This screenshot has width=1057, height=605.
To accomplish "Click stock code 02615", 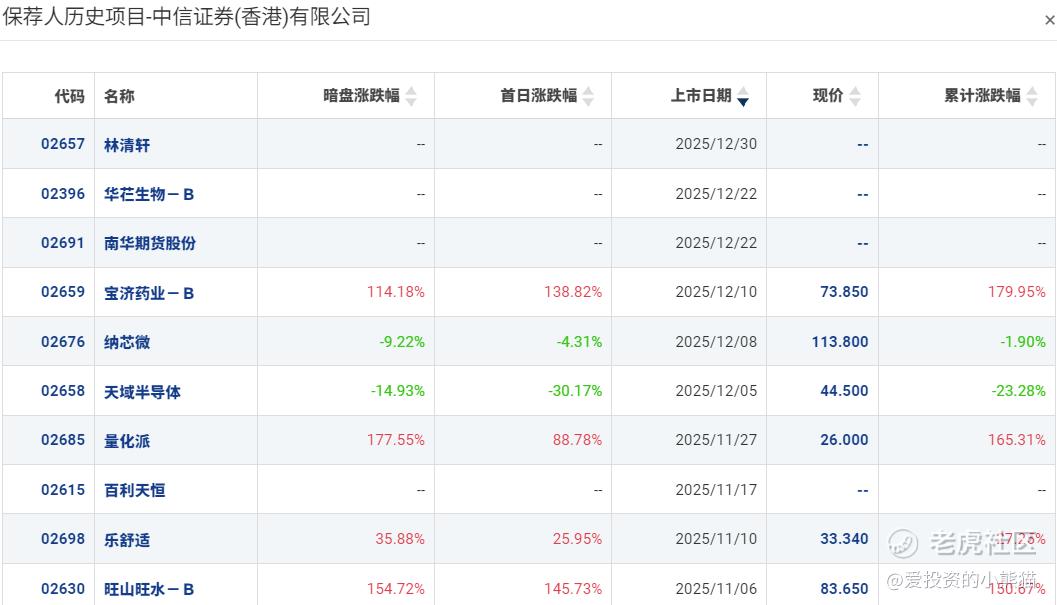I will [x=63, y=489].
